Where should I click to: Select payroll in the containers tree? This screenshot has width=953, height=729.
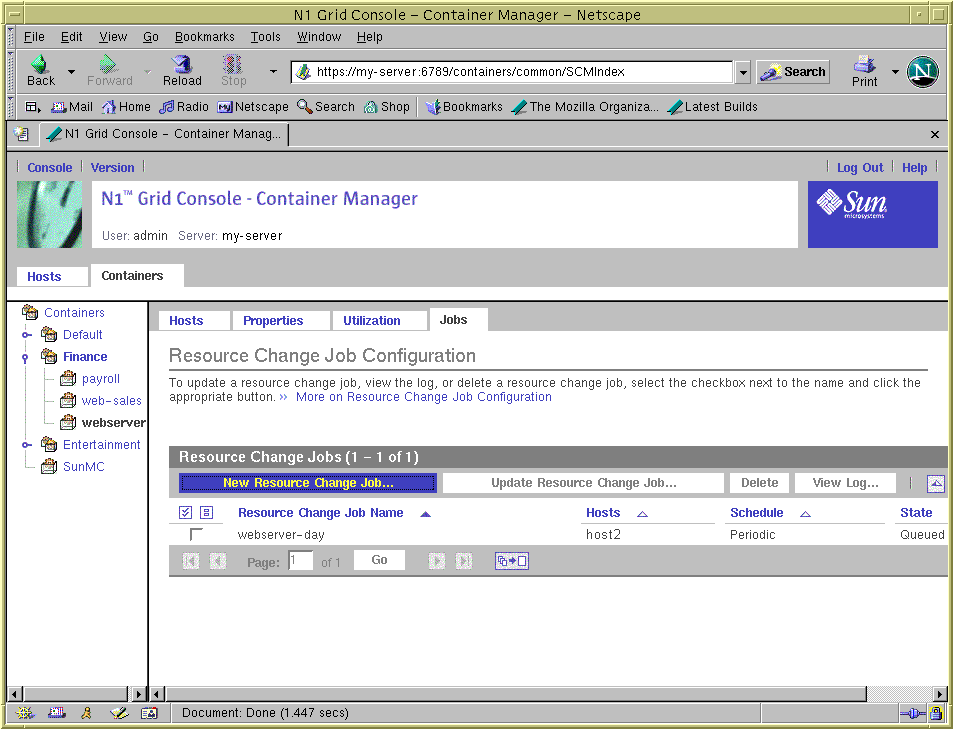point(100,379)
